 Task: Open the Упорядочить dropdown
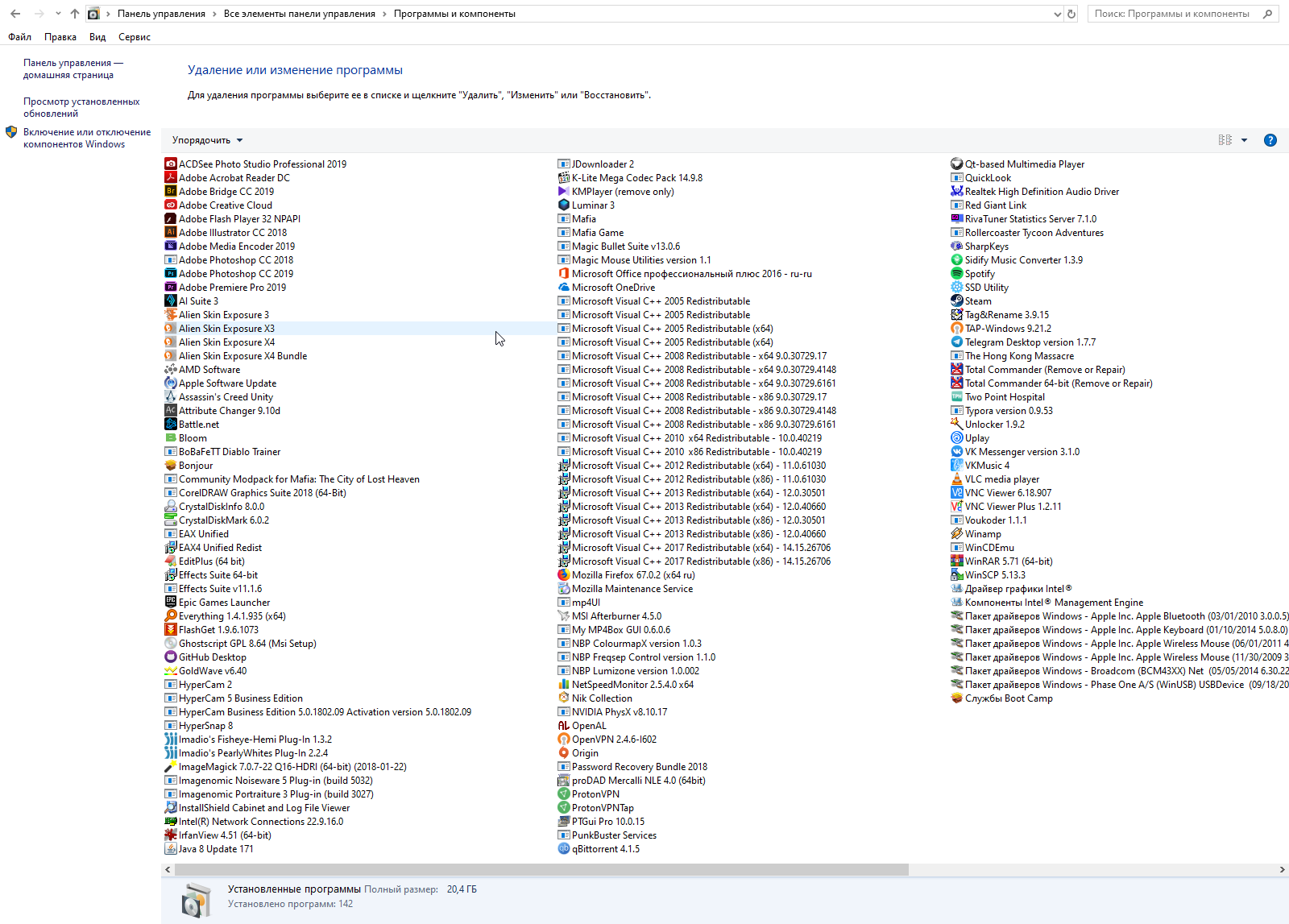pos(207,140)
